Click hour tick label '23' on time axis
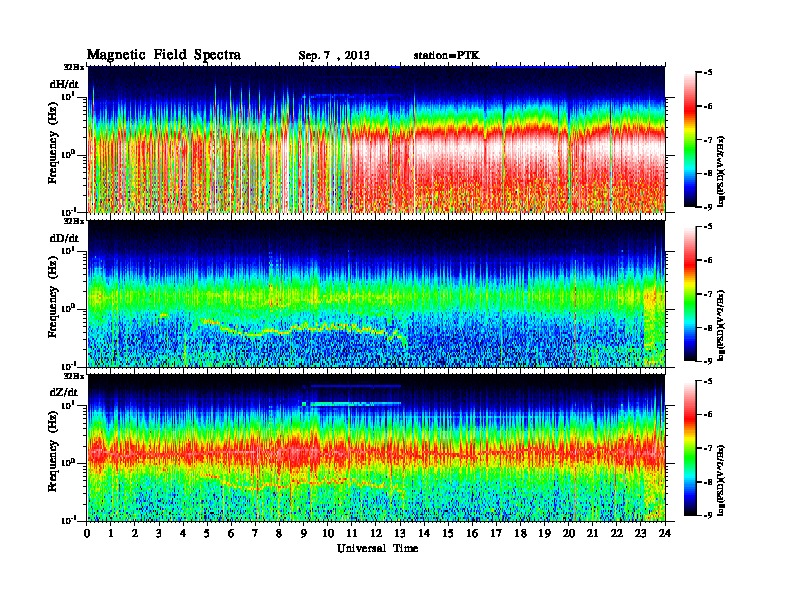792x612 pixels. pyautogui.click(x=640, y=533)
